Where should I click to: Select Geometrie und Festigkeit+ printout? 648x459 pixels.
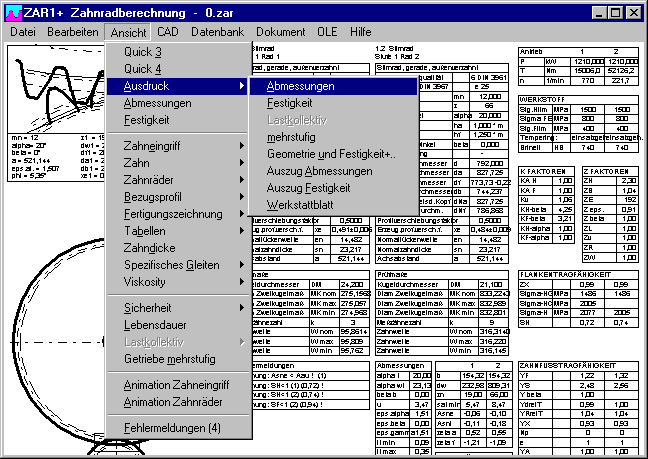pyautogui.click(x=317, y=153)
